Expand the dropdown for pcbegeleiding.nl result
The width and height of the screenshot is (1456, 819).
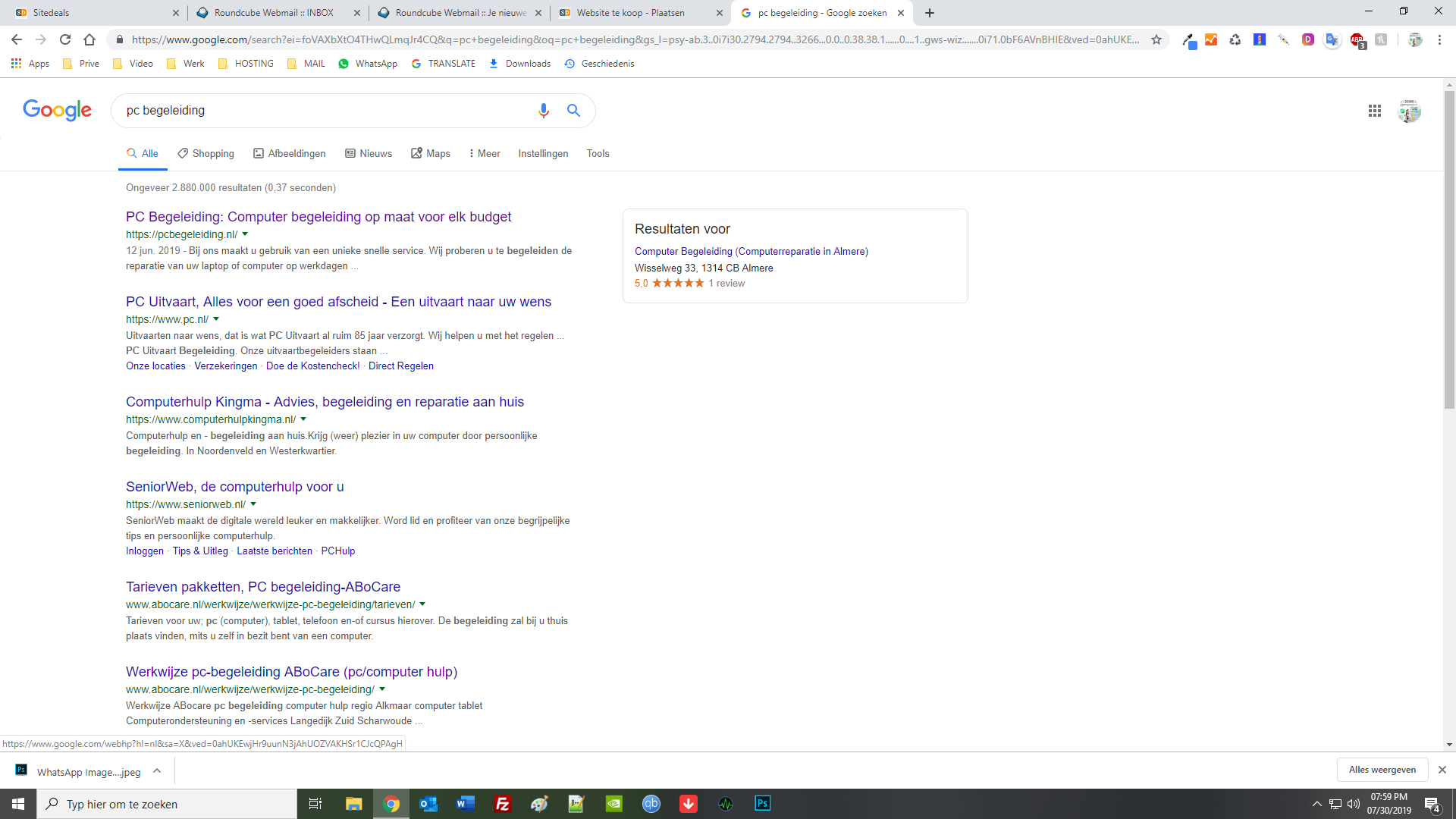pos(247,234)
